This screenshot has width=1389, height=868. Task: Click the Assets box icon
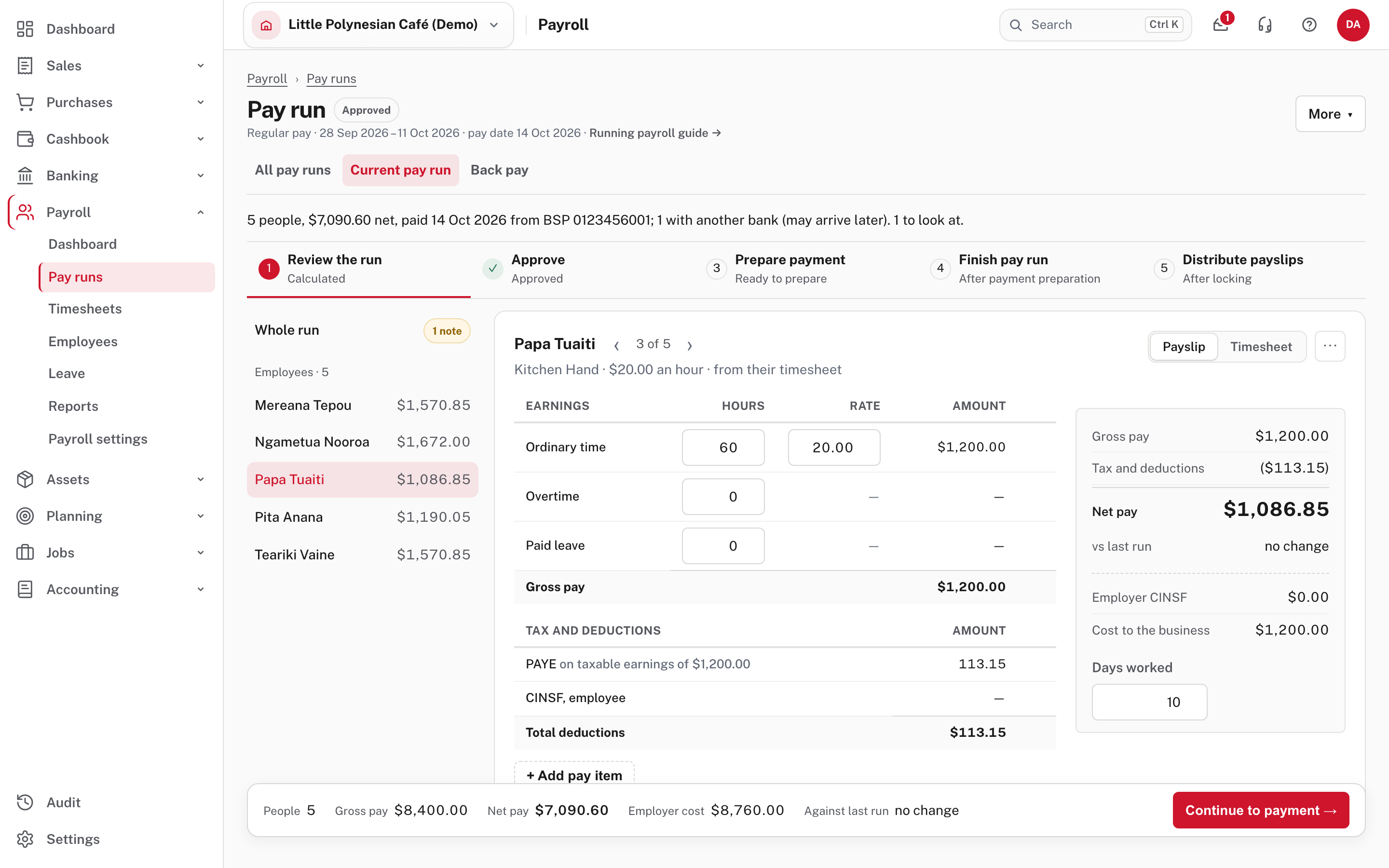pyautogui.click(x=25, y=479)
